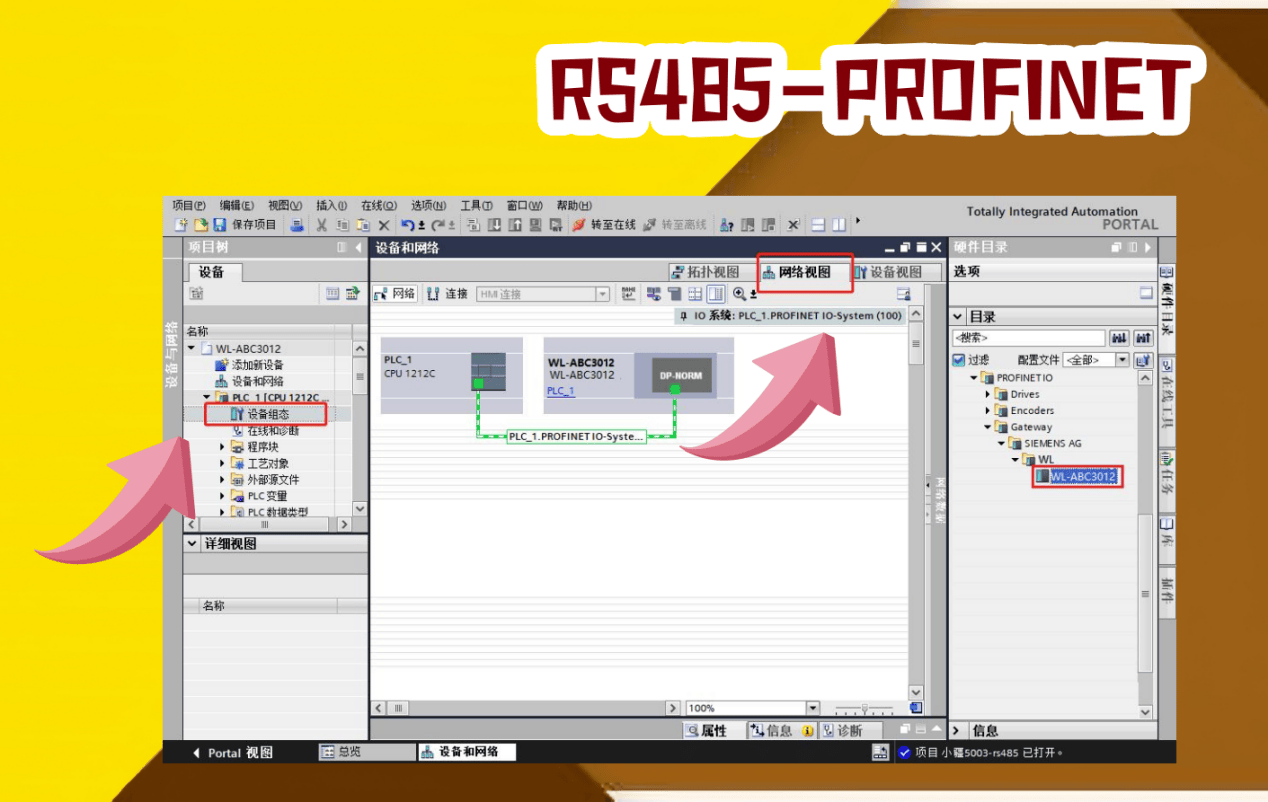The height and width of the screenshot is (802, 1268).
Task: Click the split editor vertically icon
Action: [x=838, y=225]
